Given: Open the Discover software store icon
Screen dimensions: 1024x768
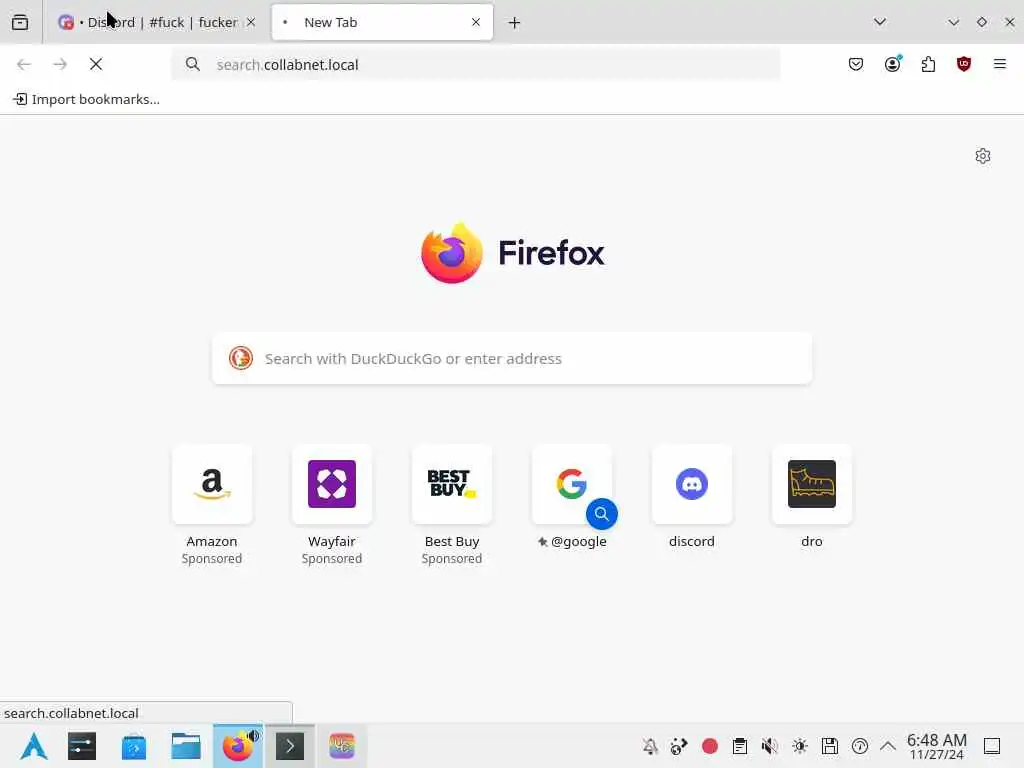Looking at the screenshot, I should coord(134,746).
